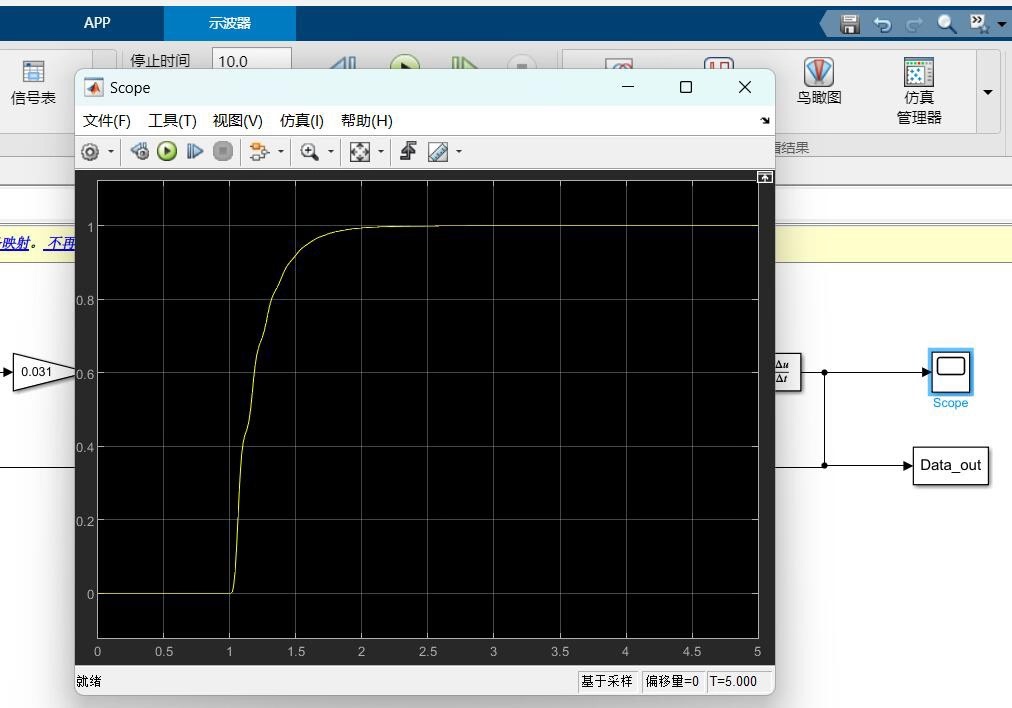The width and height of the screenshot is (1012, 708).
Task: Open Scope configuration properties gear
Action: [90, 152]
